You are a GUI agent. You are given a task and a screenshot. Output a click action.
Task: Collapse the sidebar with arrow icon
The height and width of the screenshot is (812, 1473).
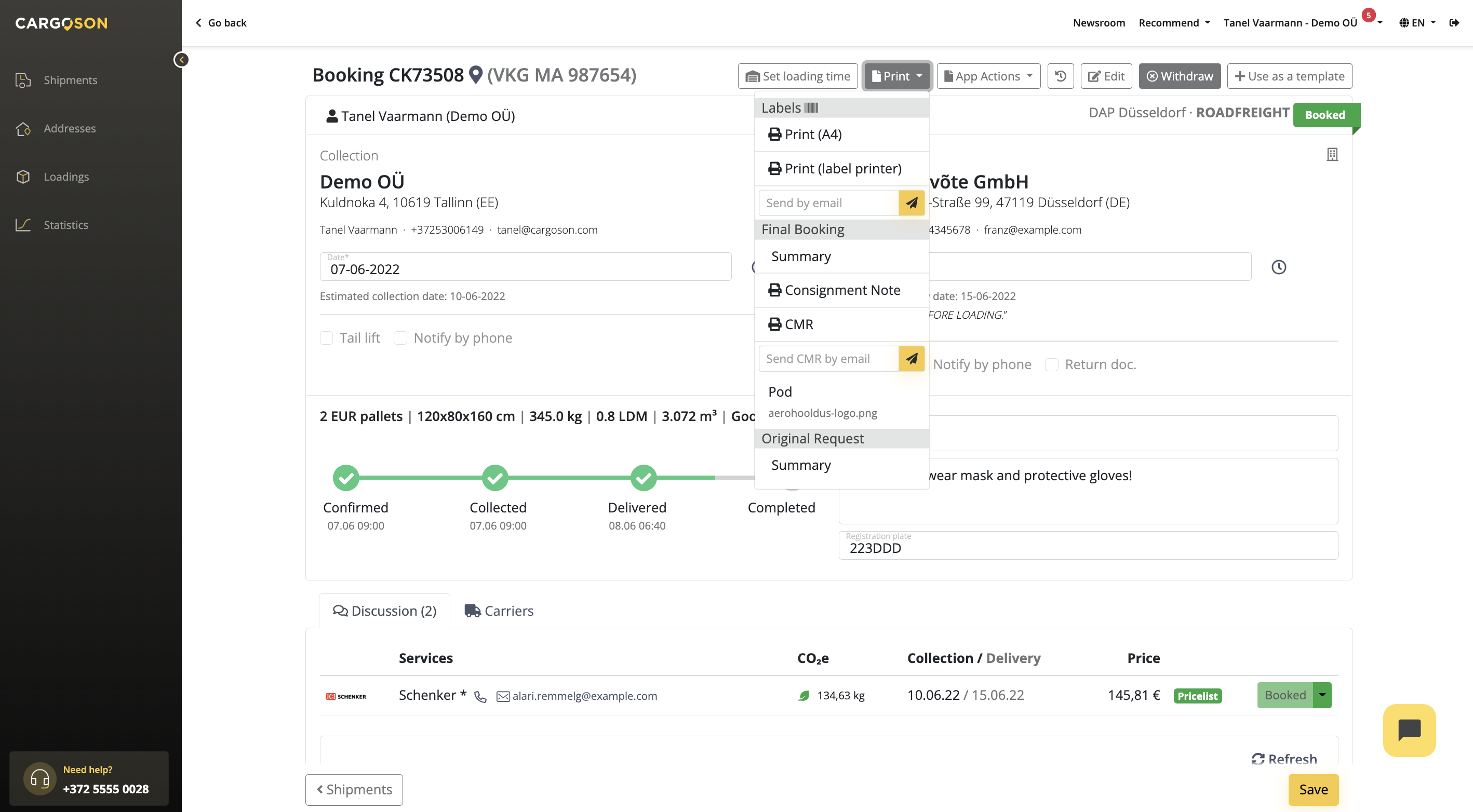pyautogui.click(x=181, y=59)
